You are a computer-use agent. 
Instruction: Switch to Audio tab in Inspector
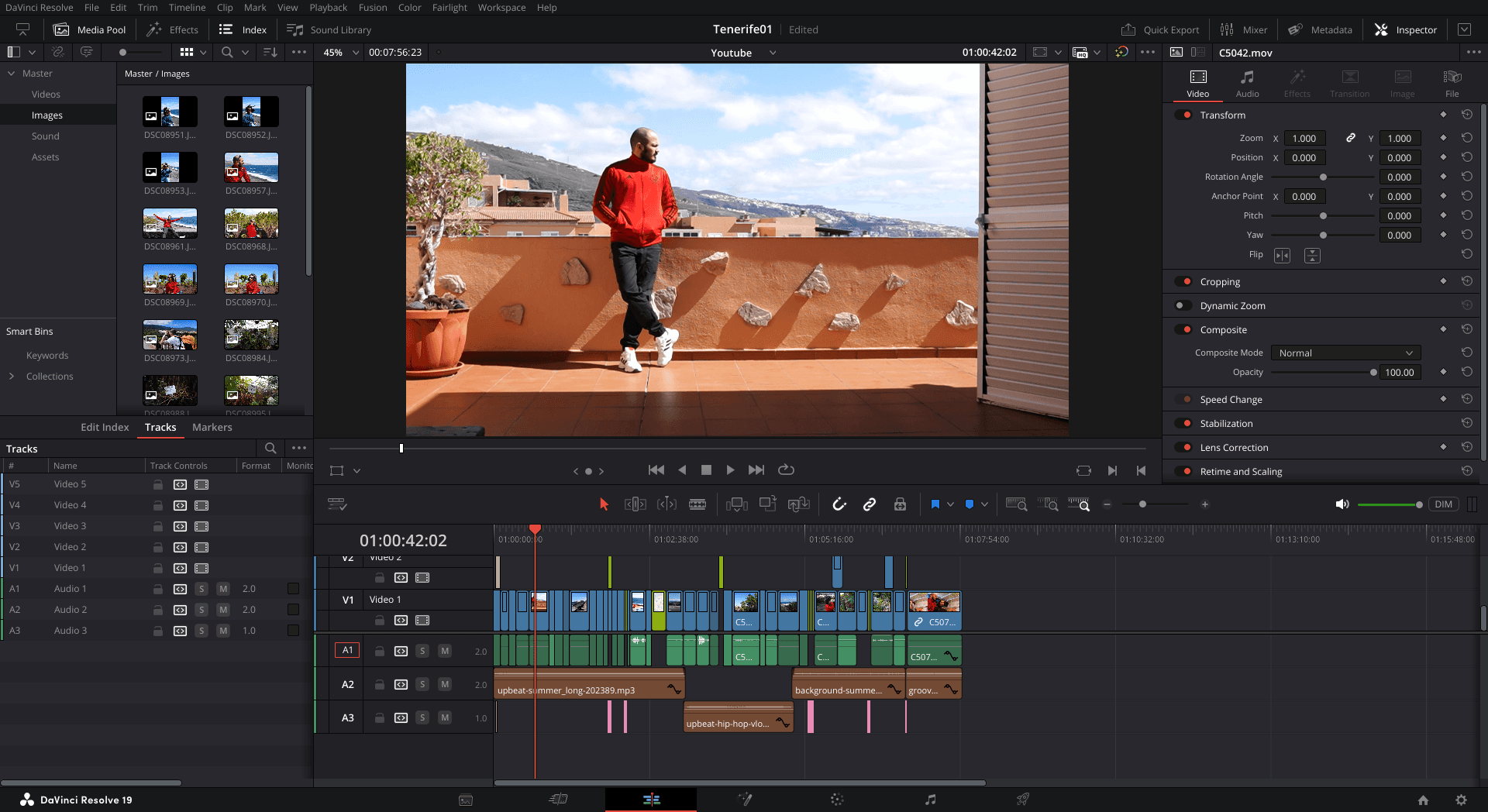click(1247, 84)
